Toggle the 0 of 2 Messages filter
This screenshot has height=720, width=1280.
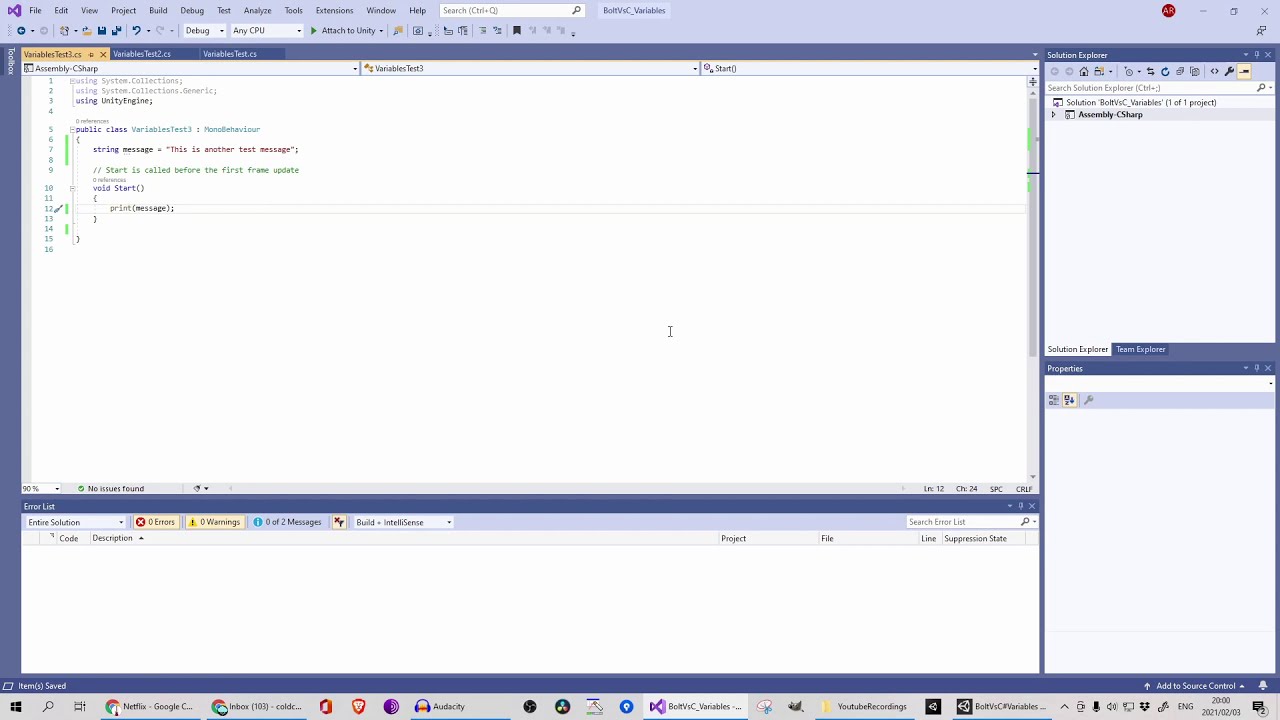[287, 522]
